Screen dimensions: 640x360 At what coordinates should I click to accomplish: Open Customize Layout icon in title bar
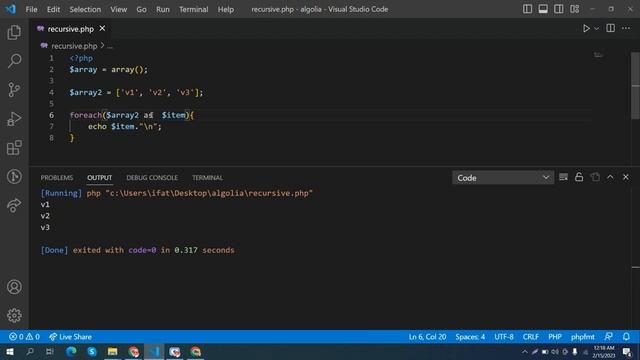tap(575, 9)
